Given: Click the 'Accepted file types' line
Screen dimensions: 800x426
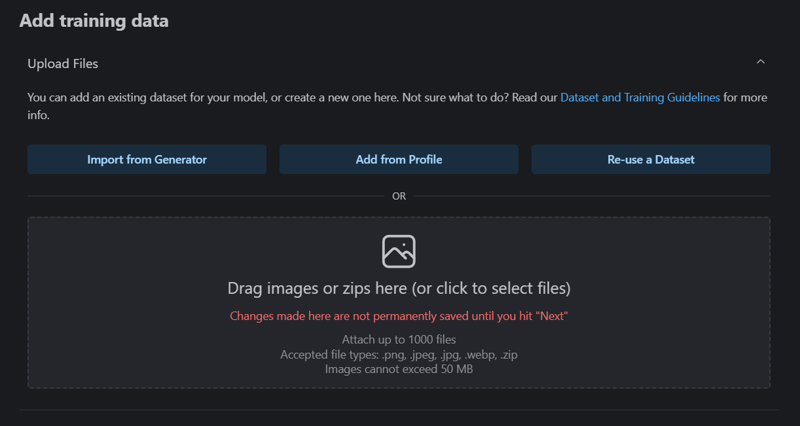Looking at the screenshot, I should coord(399,355).
